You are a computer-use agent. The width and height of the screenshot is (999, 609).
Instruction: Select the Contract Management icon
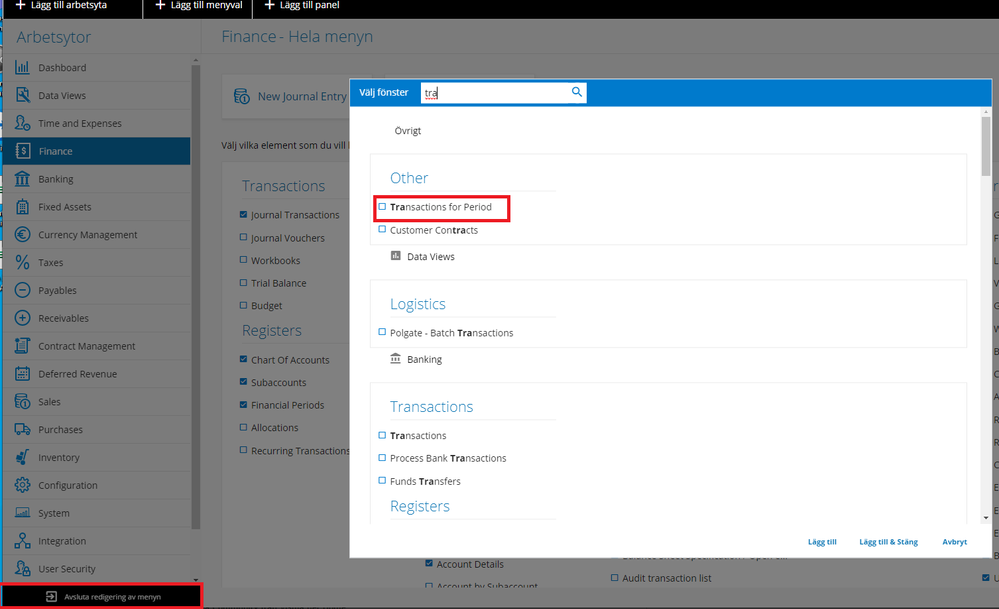click(22, 346)
